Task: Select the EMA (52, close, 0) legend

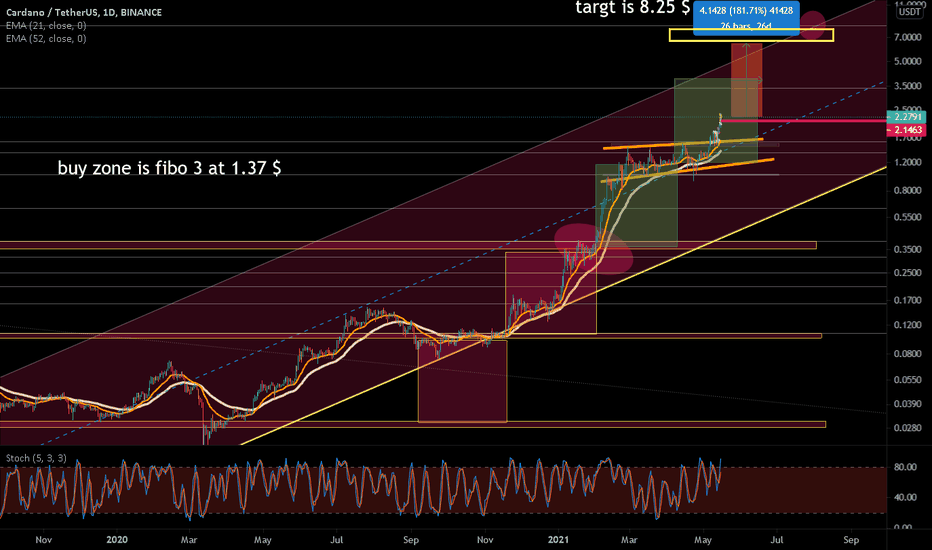Action: click(46, 39)
